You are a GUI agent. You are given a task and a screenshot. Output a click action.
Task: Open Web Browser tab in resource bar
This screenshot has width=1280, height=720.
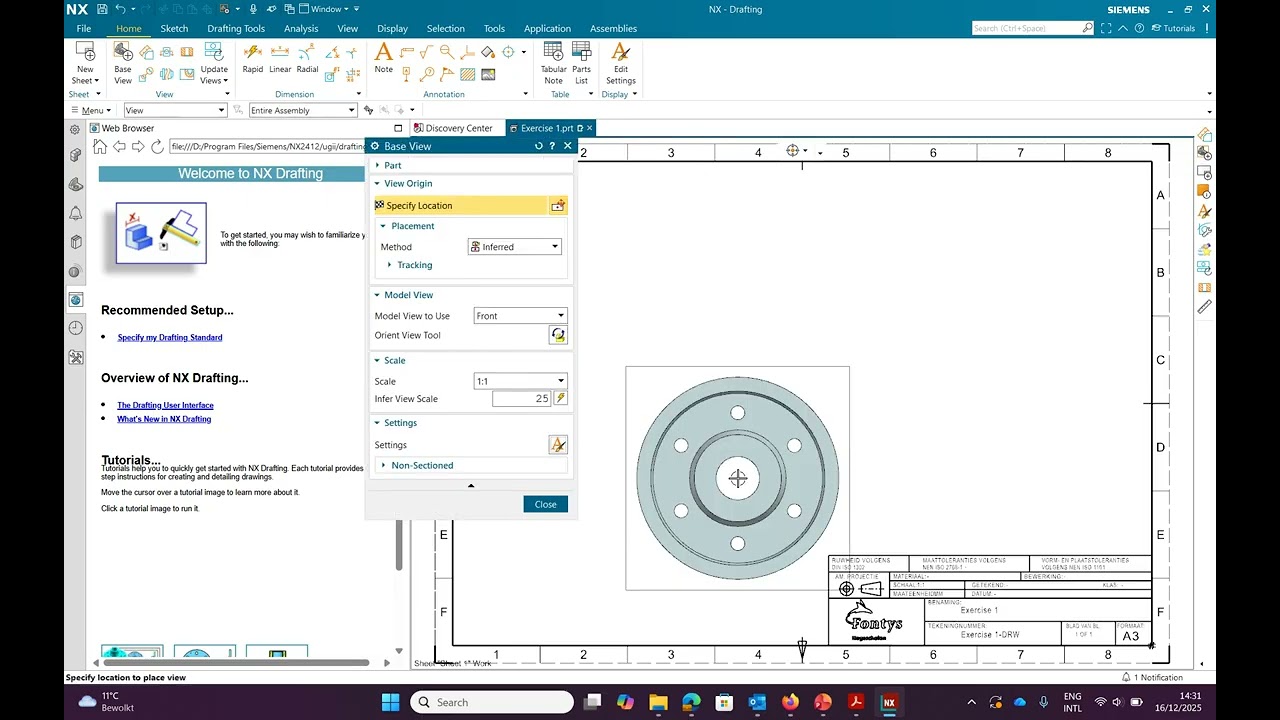click(x=76, y=300)
